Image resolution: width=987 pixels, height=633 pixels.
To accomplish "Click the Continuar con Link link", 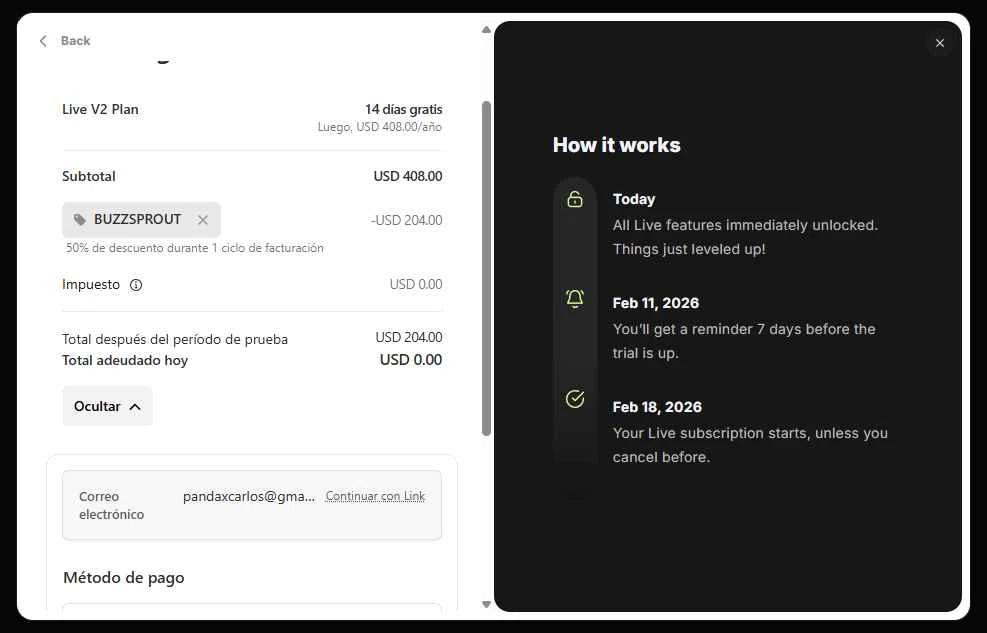I will (375, 496).
